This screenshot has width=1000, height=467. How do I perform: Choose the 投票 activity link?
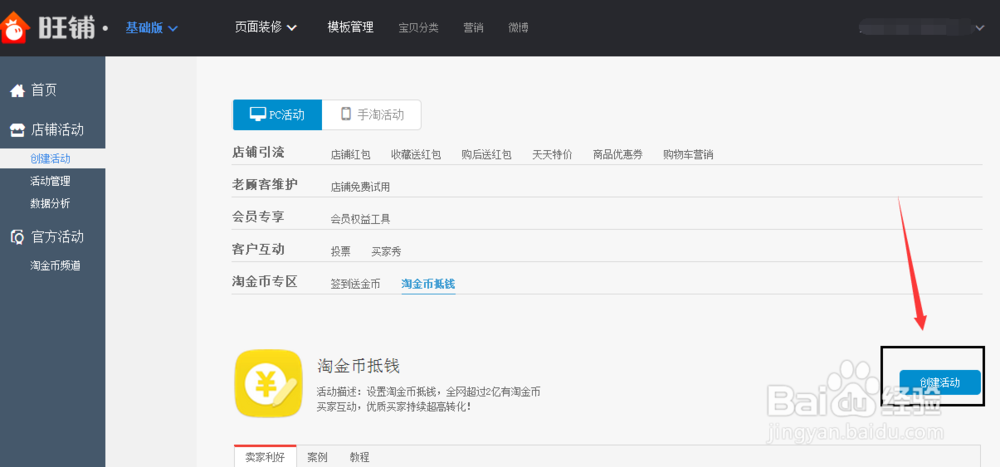click(340, 251)
